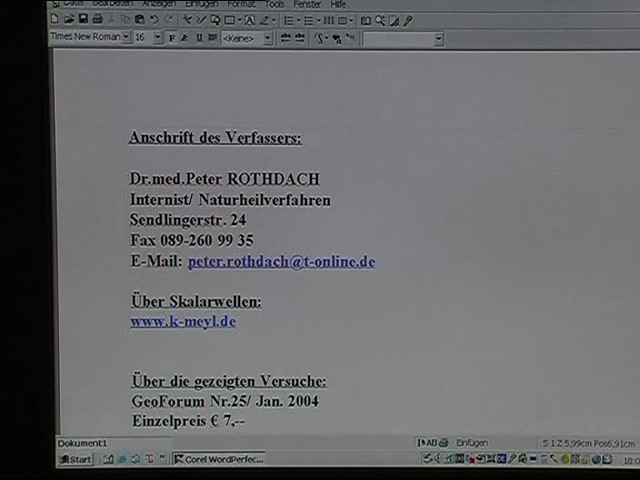Click the Print icon
Viewport: 640px width, 480px height.
point(97,19)
